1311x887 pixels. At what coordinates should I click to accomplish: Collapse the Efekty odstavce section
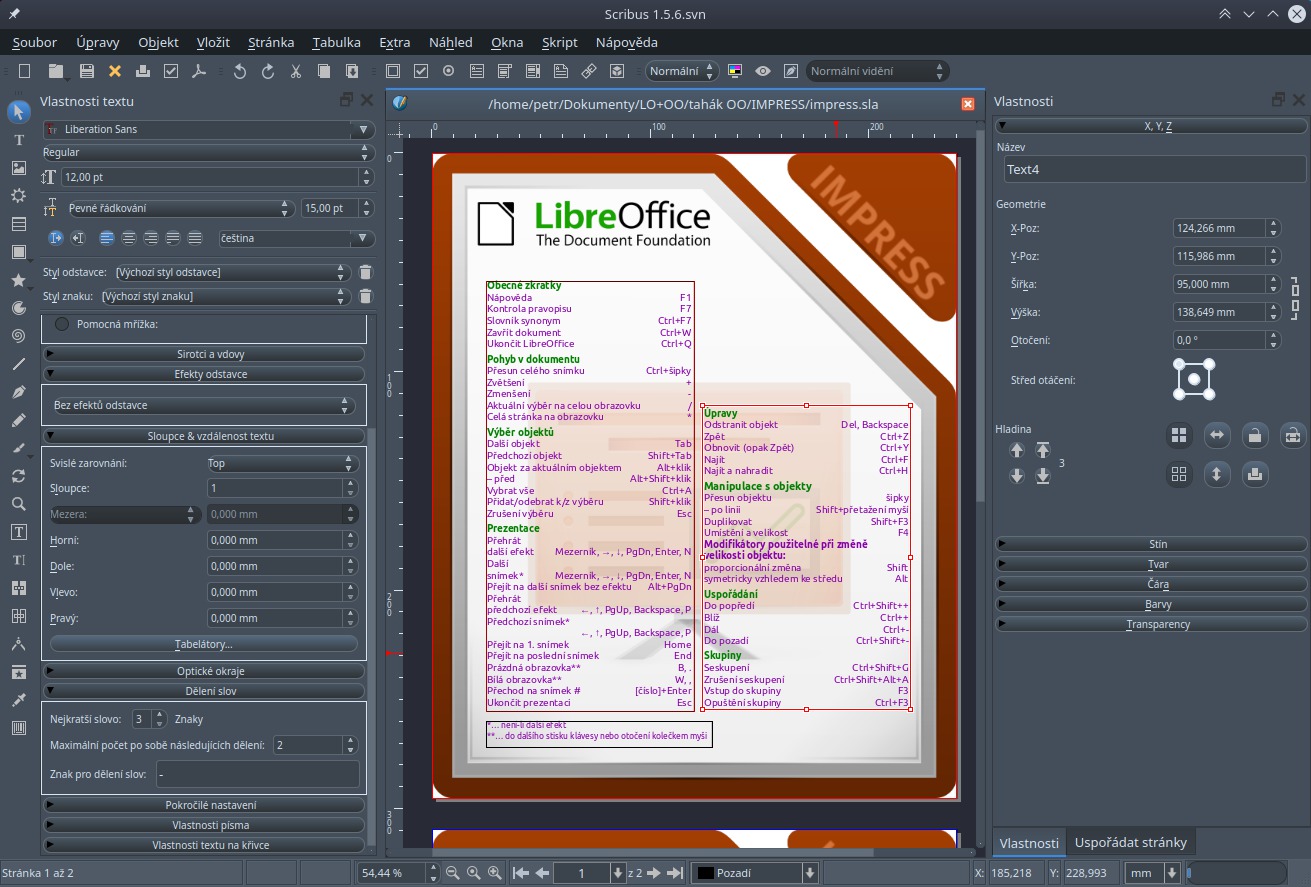click(204, 374)
